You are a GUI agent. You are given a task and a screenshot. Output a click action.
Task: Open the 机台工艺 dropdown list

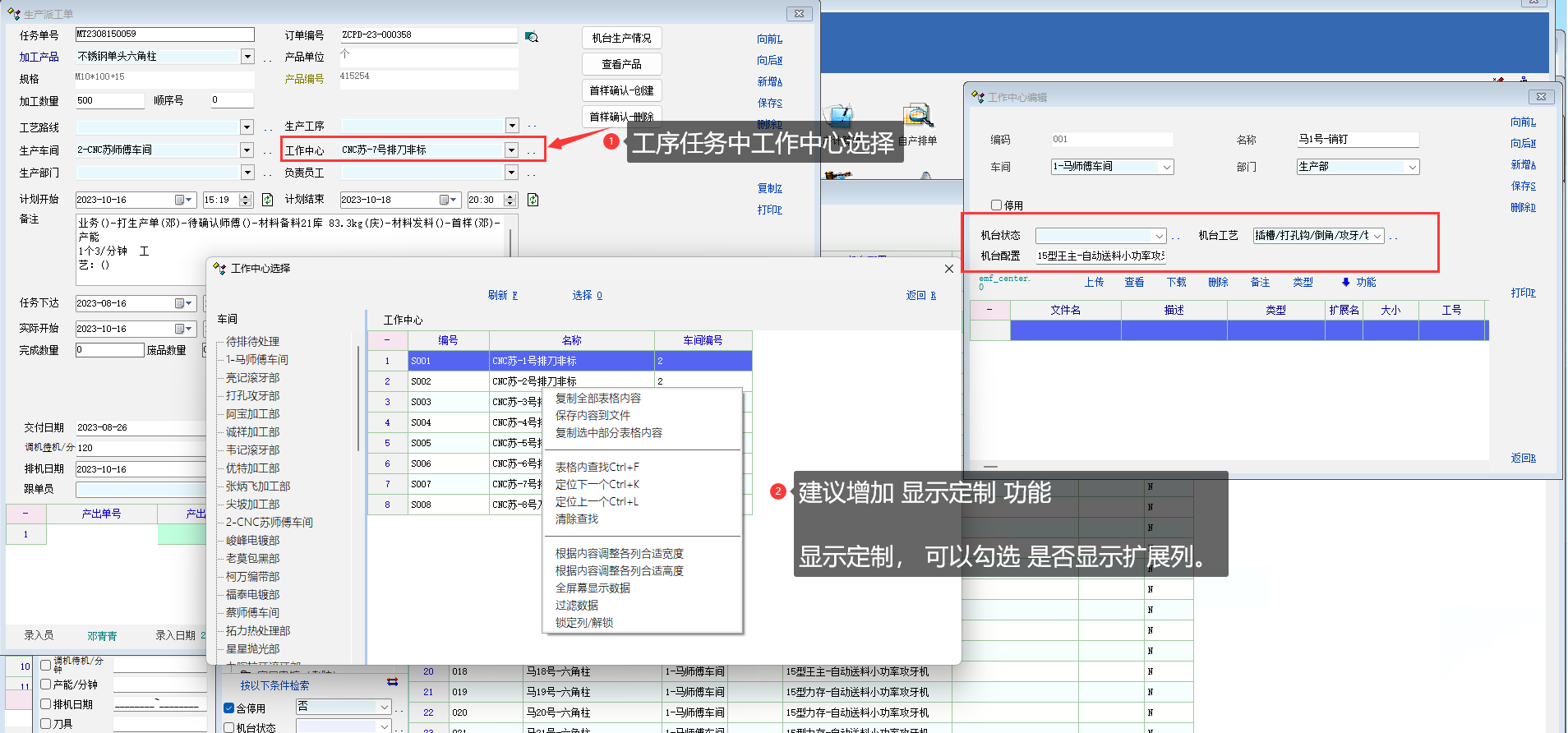pyautogui.click(x=1377, y=236)
